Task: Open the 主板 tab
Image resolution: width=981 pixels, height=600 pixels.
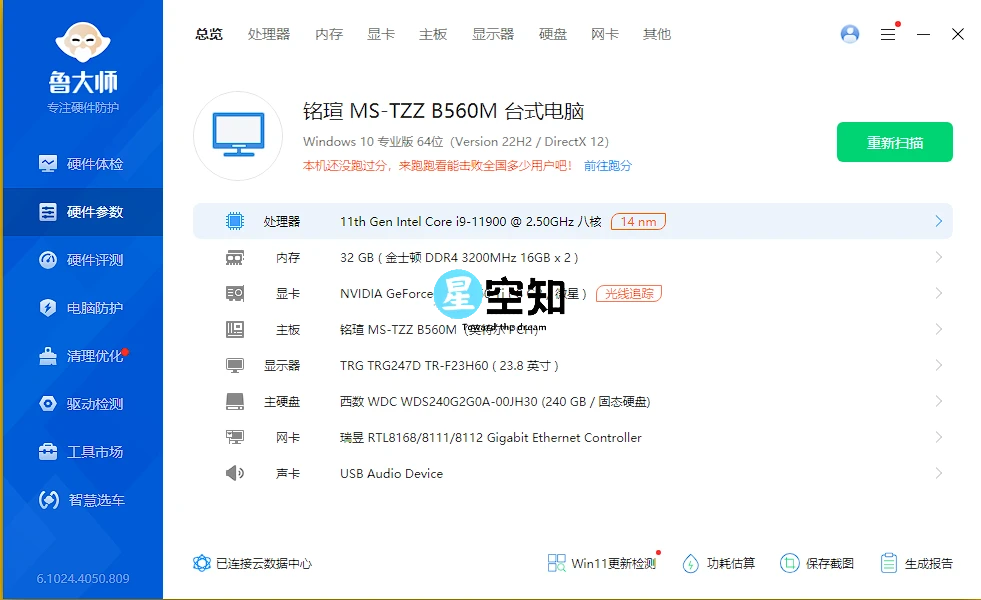Action: [433, 33]
